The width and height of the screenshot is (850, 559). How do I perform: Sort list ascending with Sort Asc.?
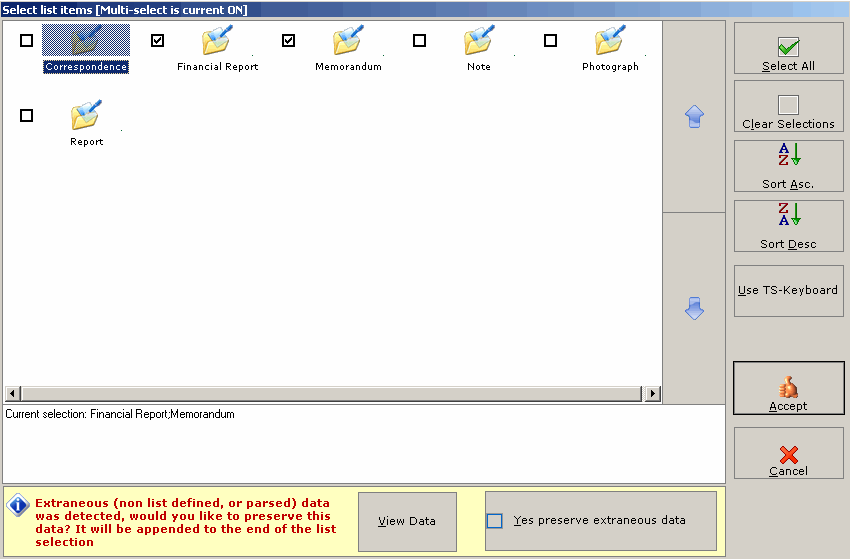pos(788,166)
